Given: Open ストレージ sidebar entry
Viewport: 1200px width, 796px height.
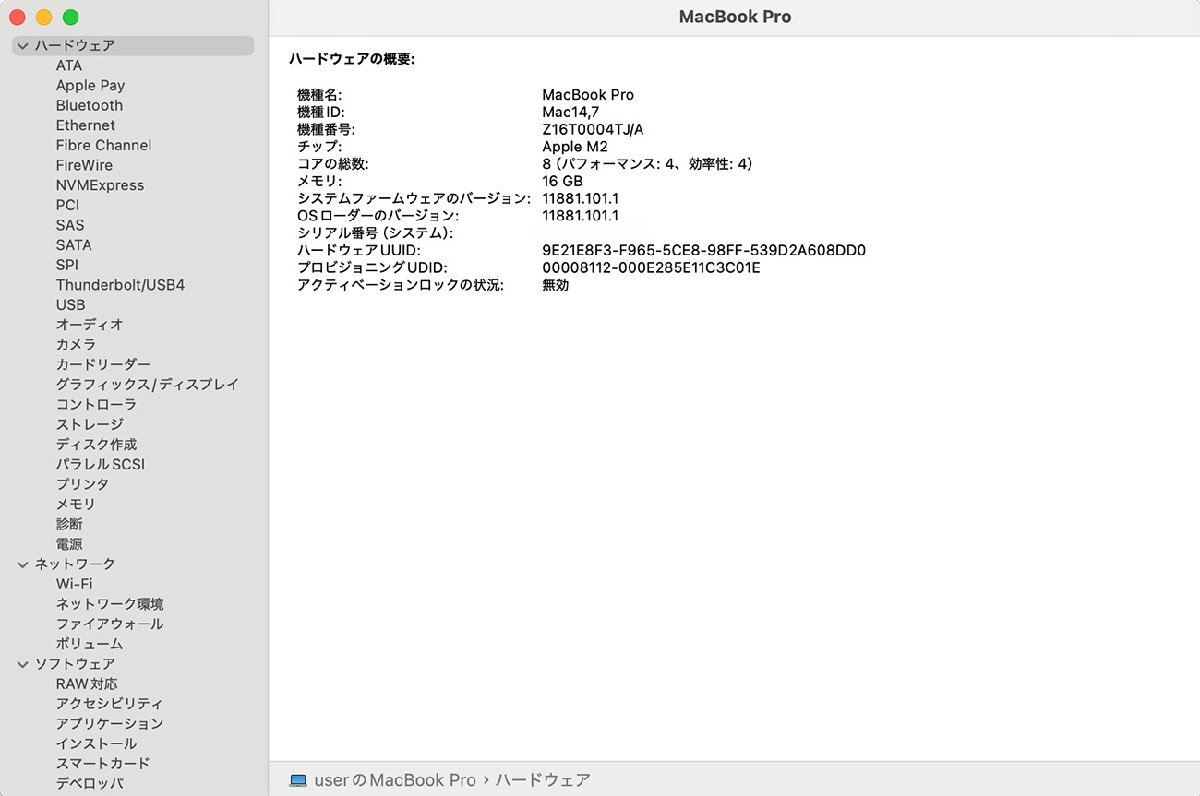Looking at the screenshot, I should coord(90,425).
